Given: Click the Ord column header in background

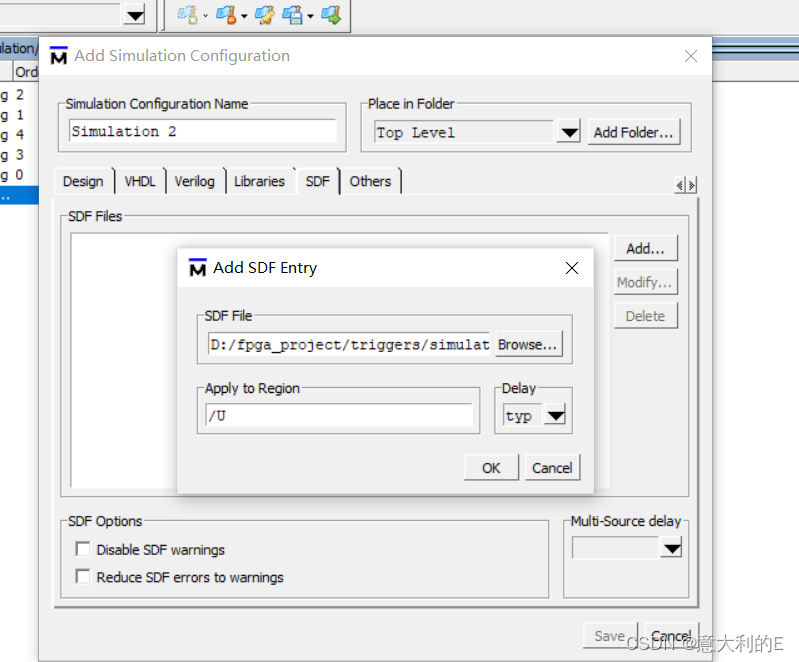Looking at the screenshot, I should (26, 72).
